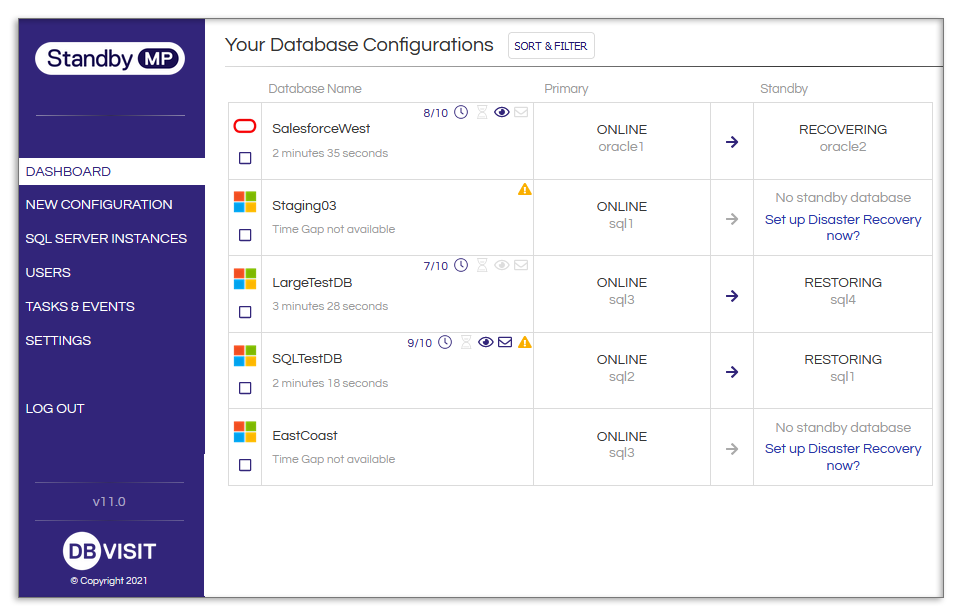The width and height of the screenshot is (961, 615).
Task: Click the envelope icon on SQLTestDB row
Action: pos(505,341)
